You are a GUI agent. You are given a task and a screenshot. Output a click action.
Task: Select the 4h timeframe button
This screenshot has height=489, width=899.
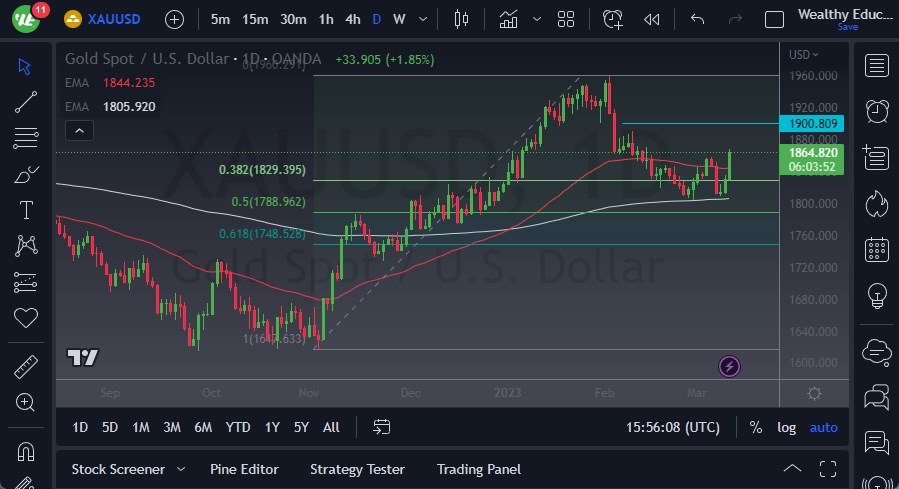tap(353, 19)
